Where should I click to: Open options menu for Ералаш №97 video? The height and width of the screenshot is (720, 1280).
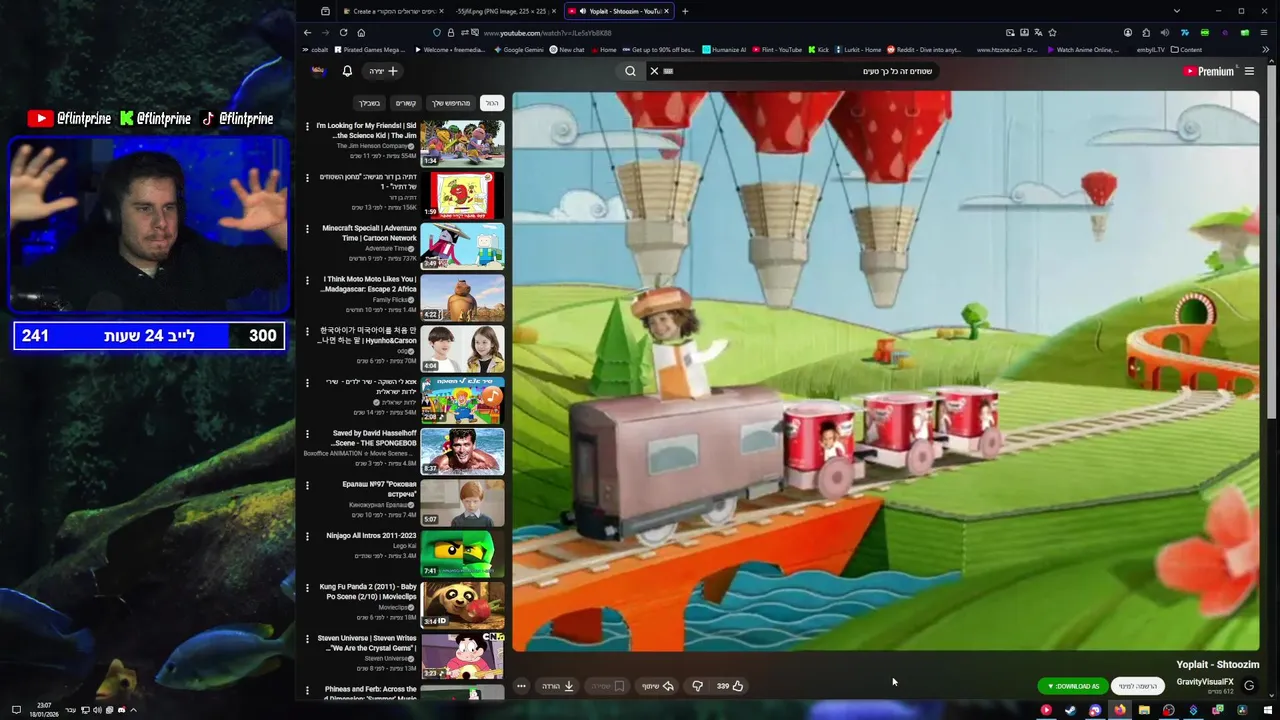pos(307,485)
